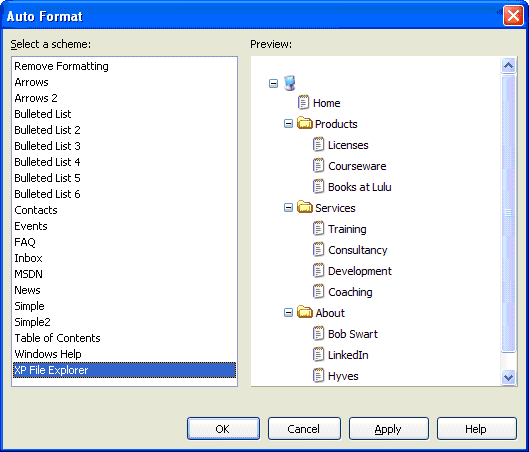Click the Services folder icon
Image resolution: width=529 pixels, height=452 pixels.
point(305,207)
